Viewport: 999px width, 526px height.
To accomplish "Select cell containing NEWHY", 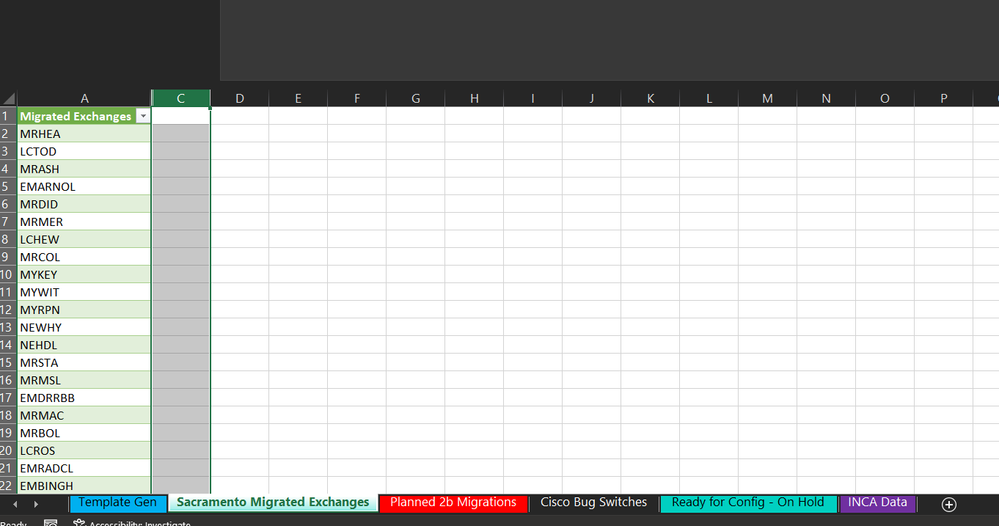I will (x=84, y=327).
